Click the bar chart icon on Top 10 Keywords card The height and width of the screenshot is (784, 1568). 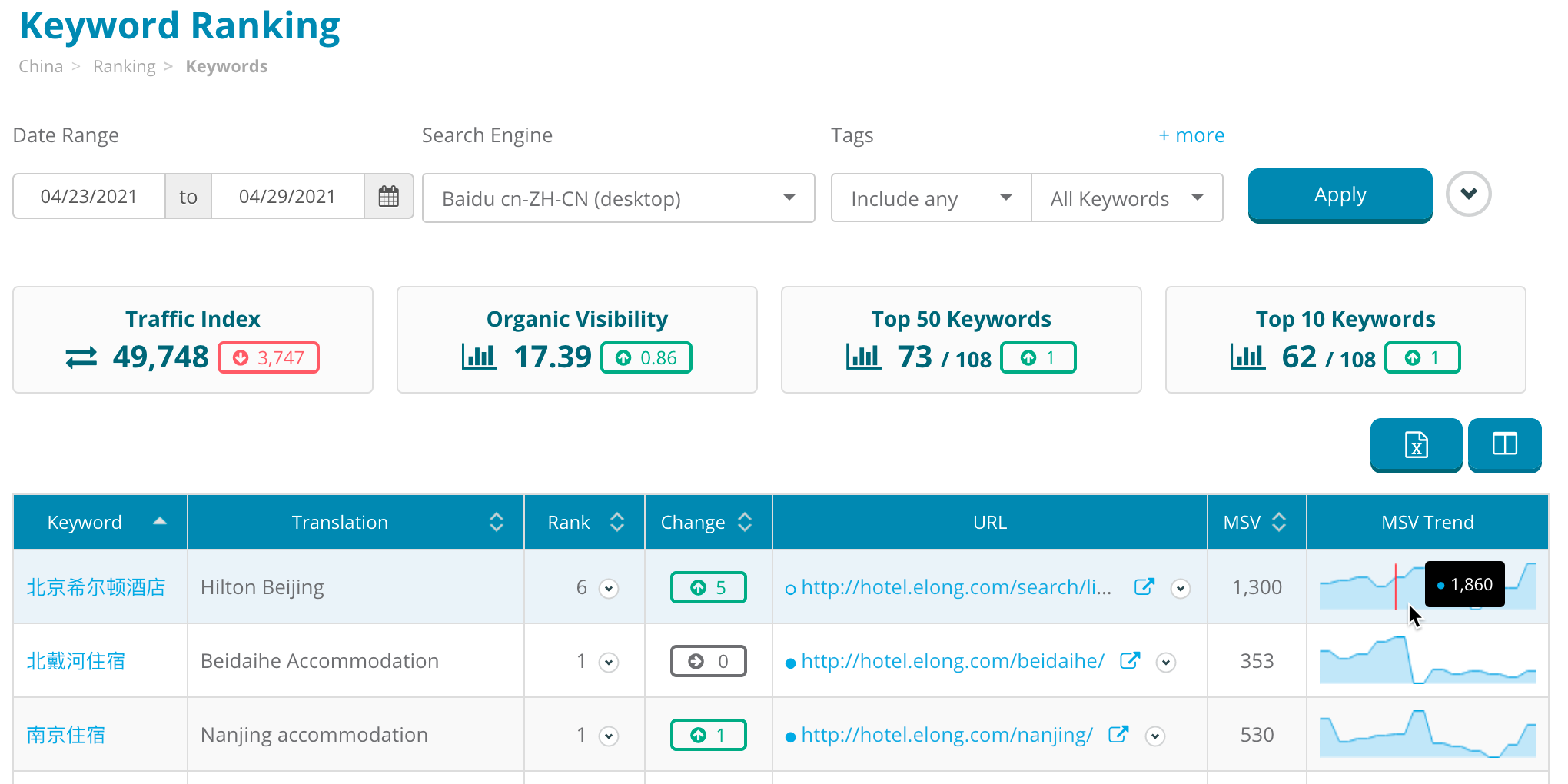1247,357
